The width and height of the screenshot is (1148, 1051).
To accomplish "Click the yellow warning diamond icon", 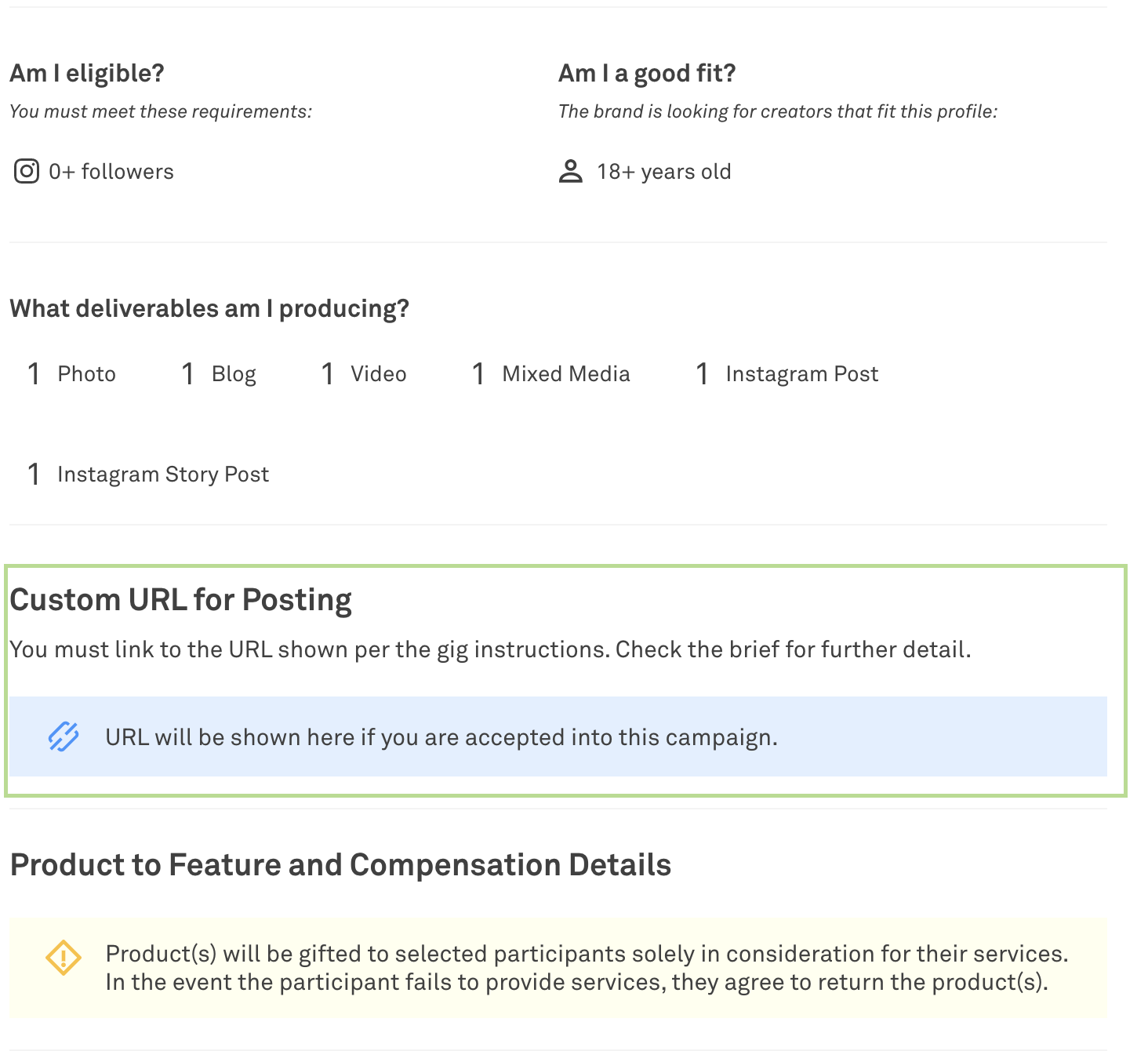I will (x=64, y=958).
